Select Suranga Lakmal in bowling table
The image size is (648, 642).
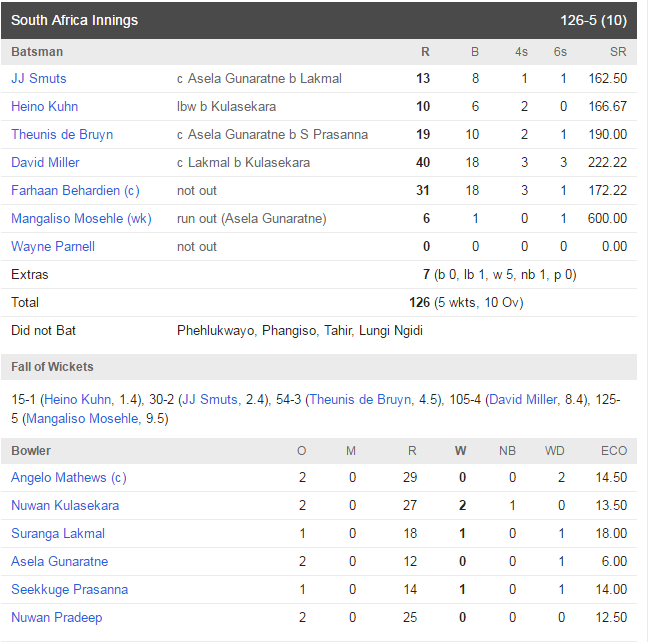point(58,534)
